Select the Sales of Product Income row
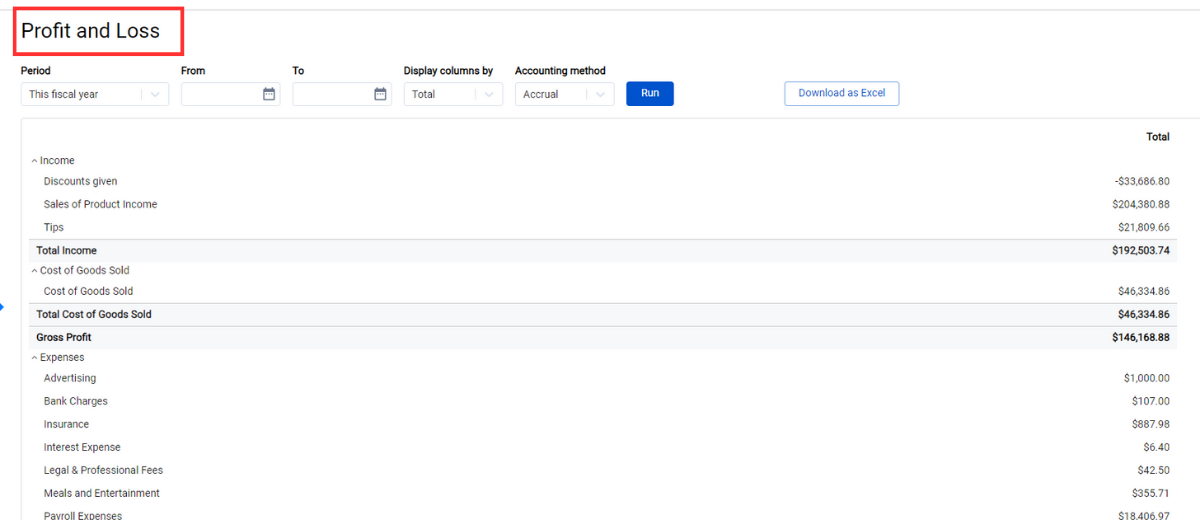This screenshot has width=1200, height=520. (100, 204)
